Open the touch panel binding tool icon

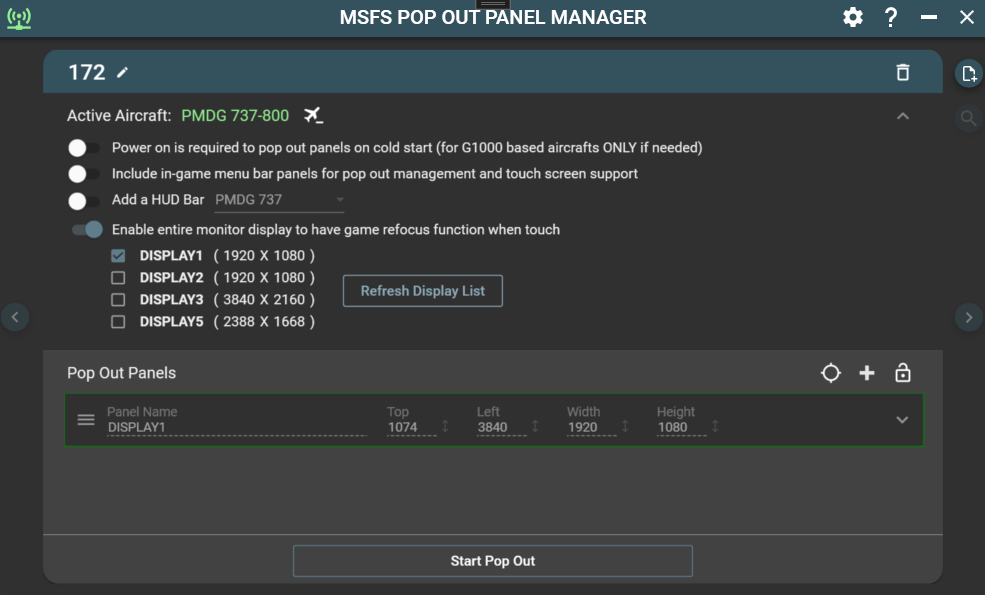[x=831, y=372]
